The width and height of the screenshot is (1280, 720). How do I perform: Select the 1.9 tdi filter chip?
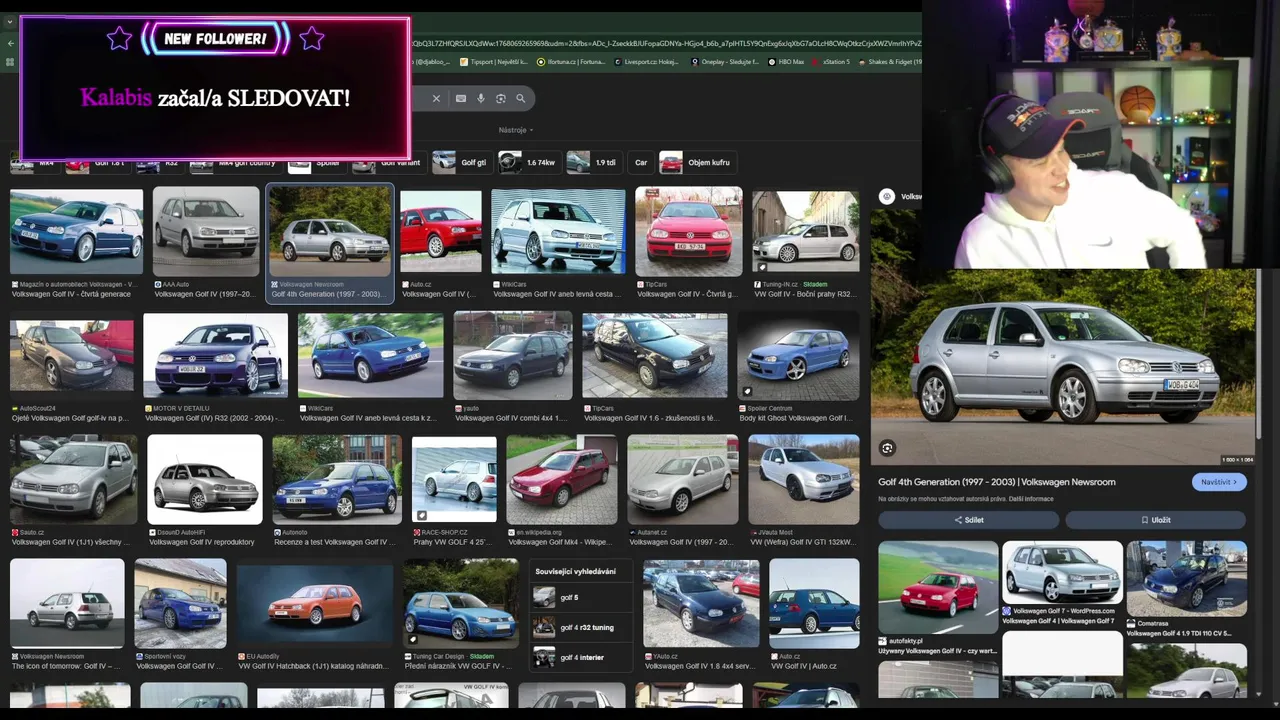[593, 162]
